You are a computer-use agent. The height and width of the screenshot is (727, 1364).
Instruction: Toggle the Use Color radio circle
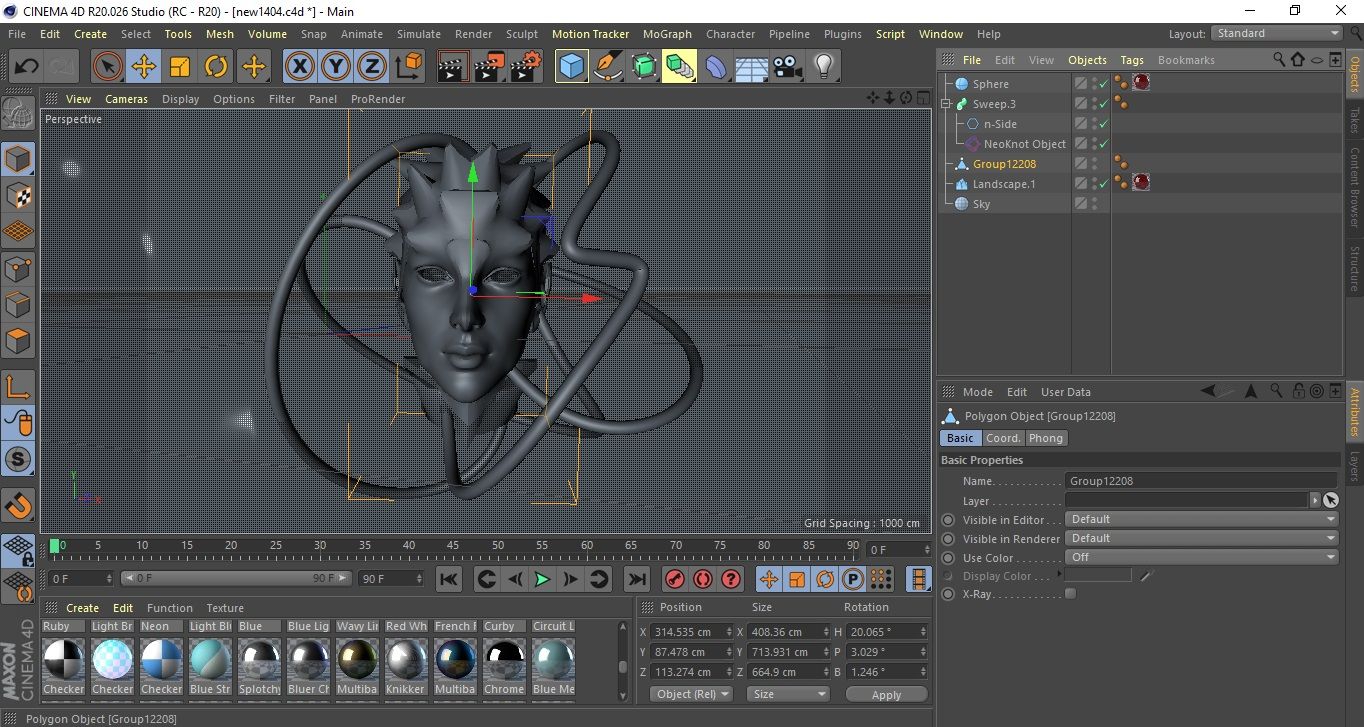coord(948,558)
